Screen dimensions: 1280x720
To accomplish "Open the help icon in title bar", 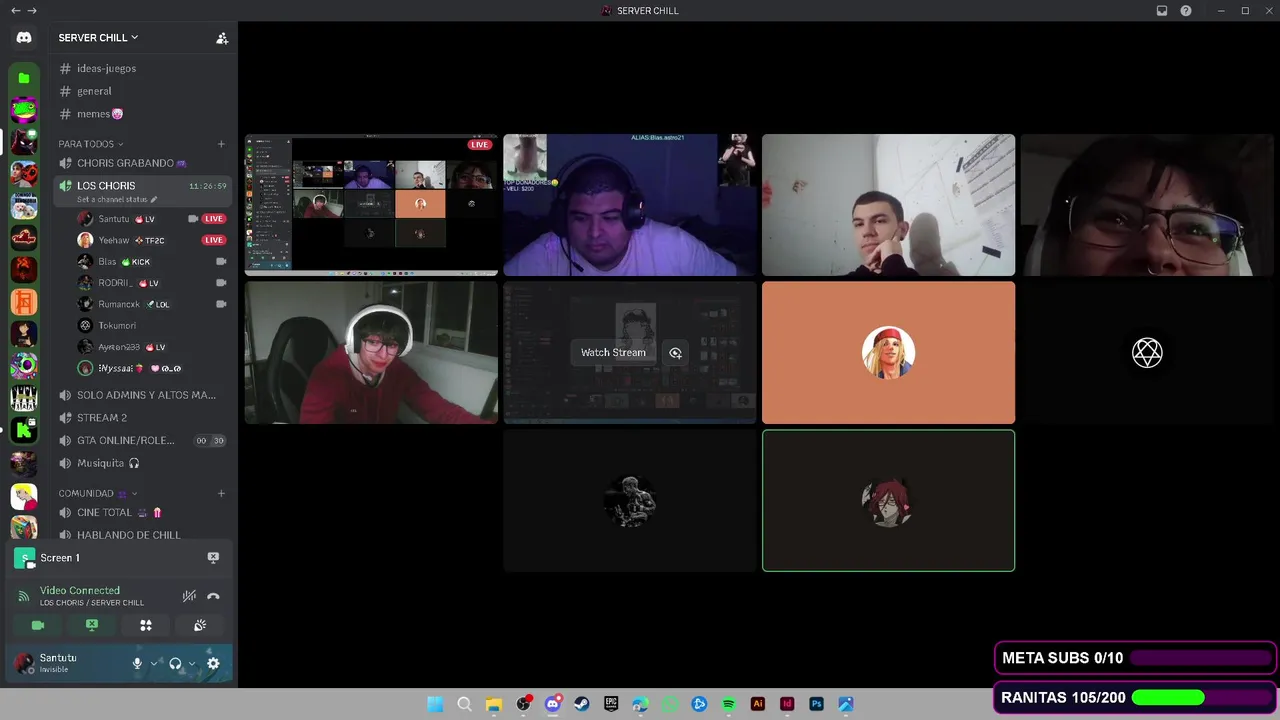I will point(1186,11).
